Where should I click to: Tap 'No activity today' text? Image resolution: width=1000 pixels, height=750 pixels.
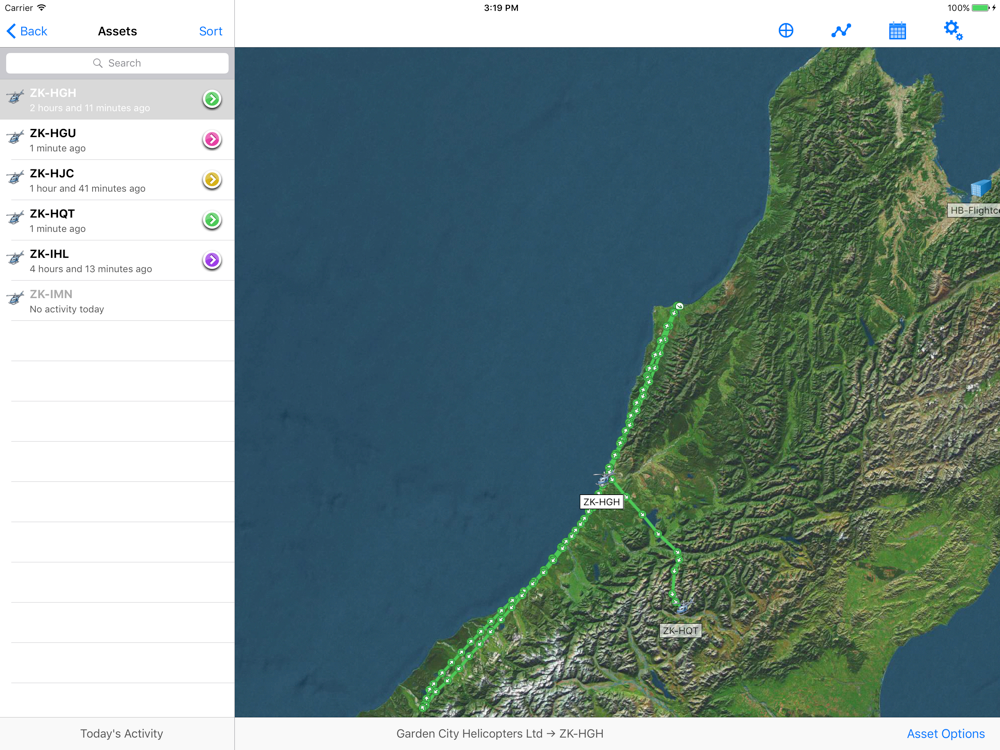pyautogui.click(x=66, y=309)
